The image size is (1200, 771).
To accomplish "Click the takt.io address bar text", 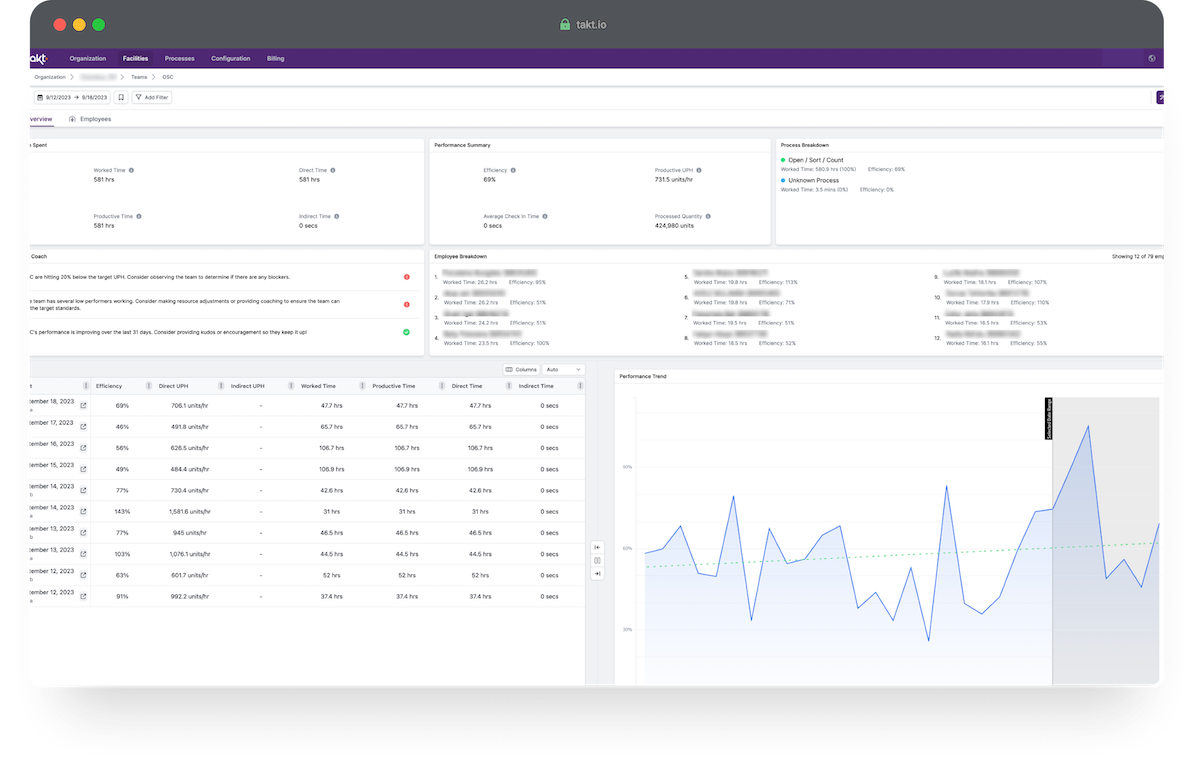I will click(591, 24).
